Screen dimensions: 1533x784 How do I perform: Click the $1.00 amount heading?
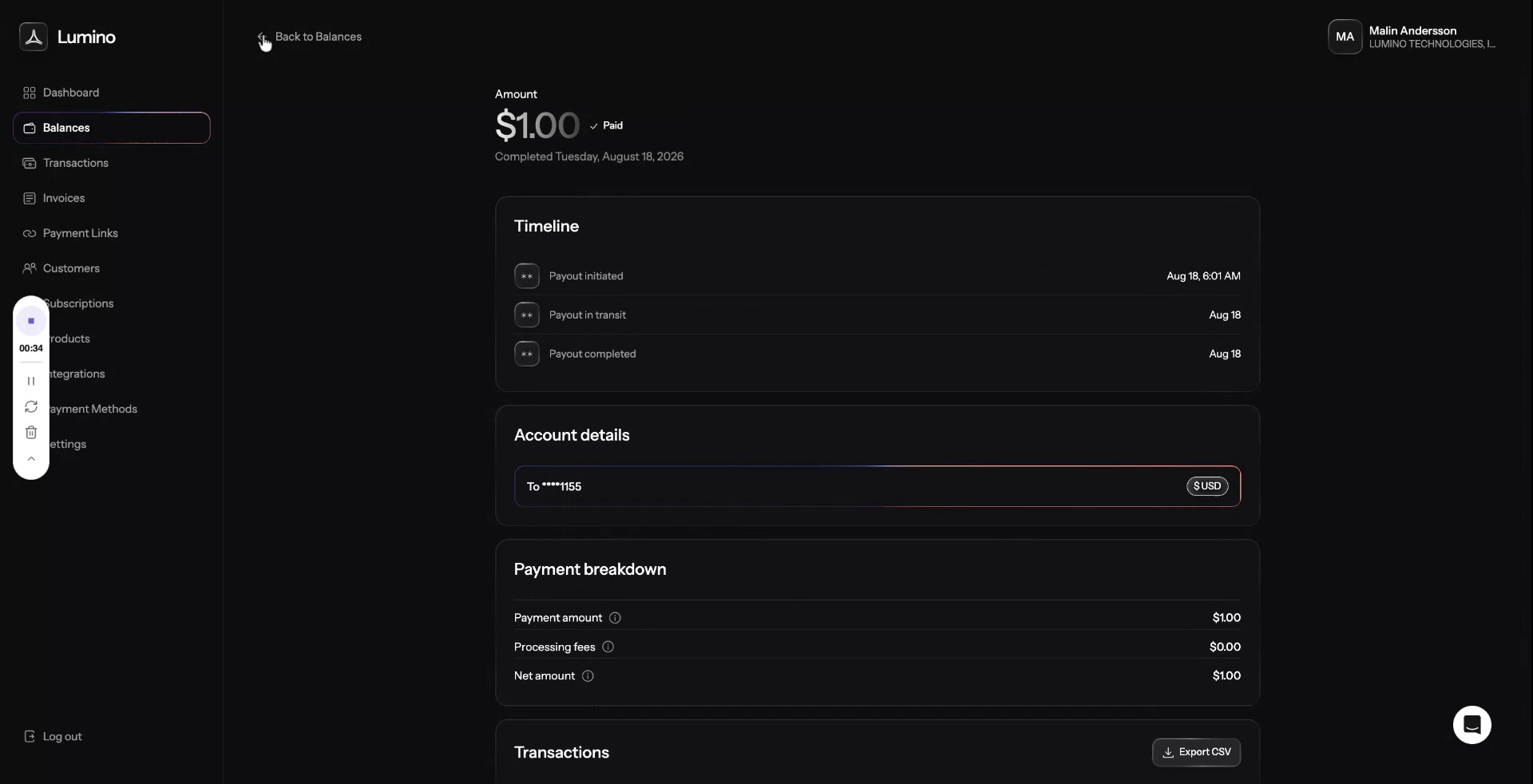pos(537,125)
